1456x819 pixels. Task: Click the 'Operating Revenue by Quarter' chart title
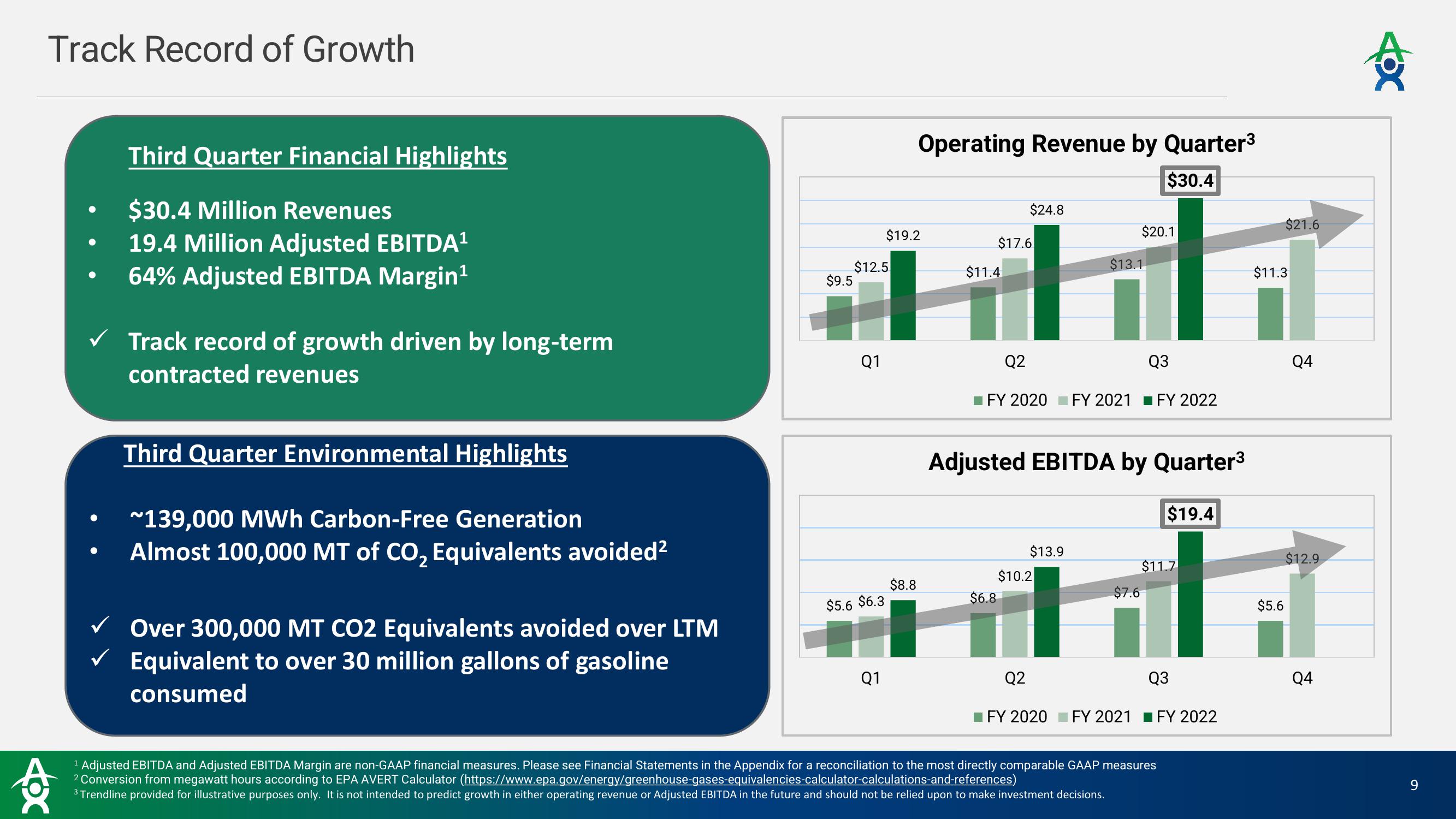(1086, 144)
